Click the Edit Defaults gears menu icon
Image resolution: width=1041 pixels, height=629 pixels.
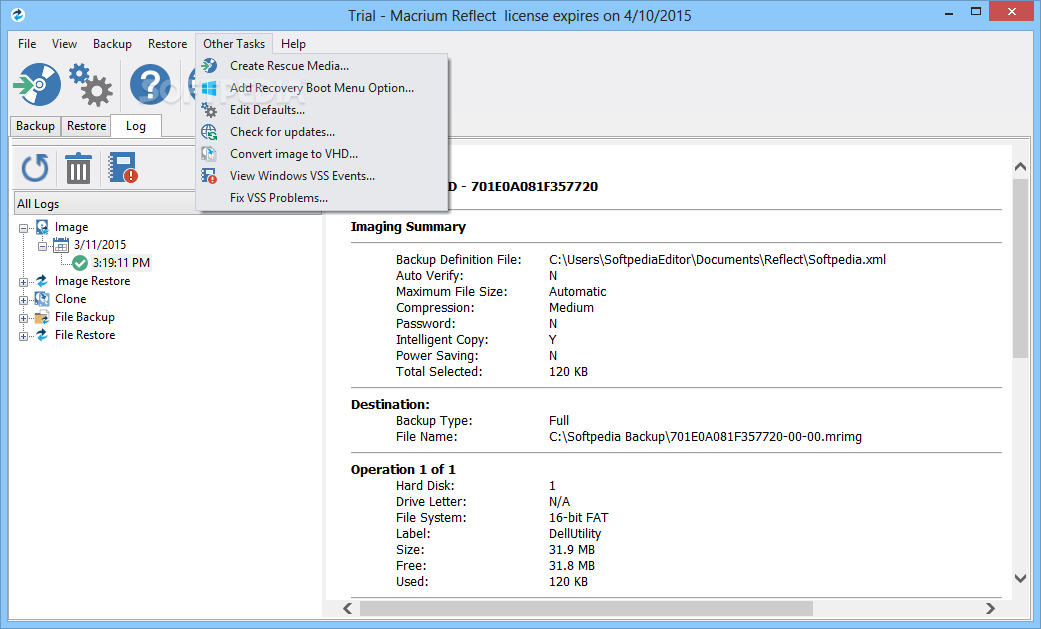tap(209, 110)
